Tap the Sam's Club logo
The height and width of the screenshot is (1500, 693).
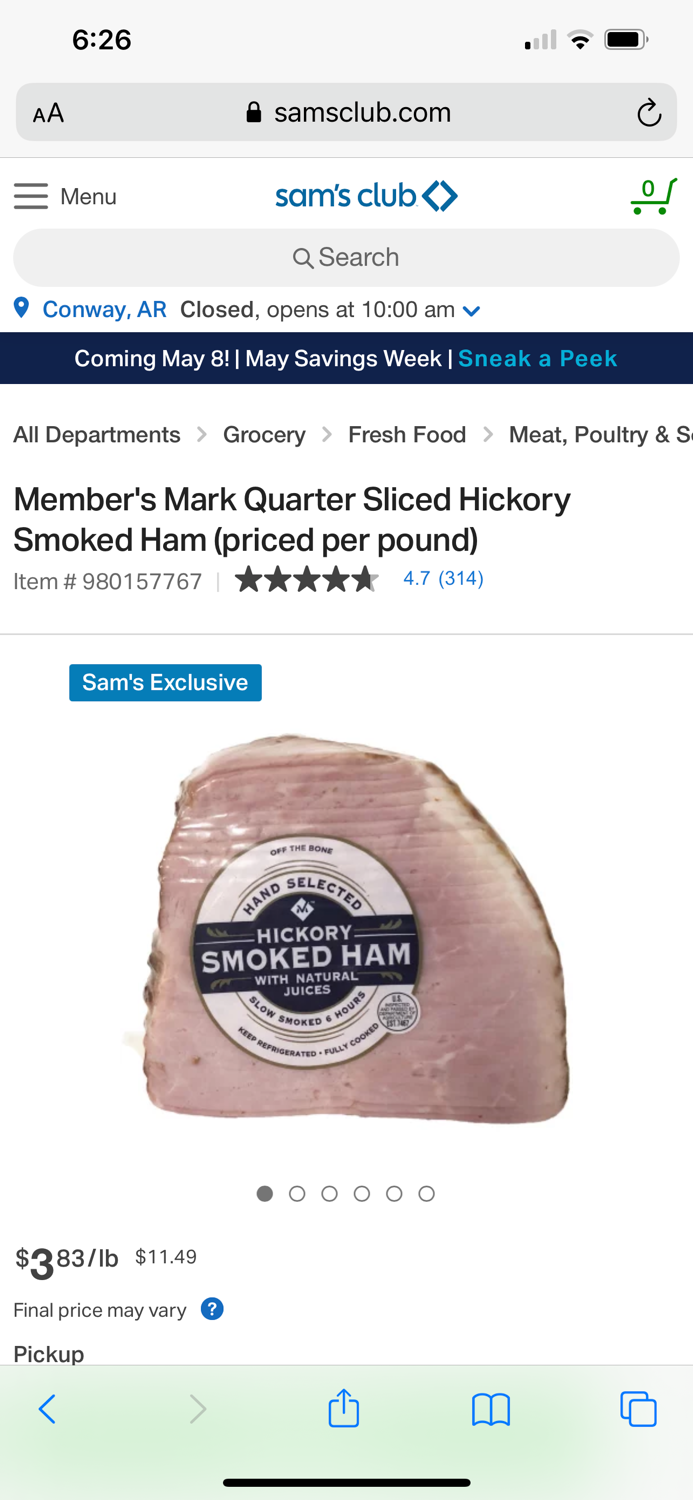tap(366, 196)
